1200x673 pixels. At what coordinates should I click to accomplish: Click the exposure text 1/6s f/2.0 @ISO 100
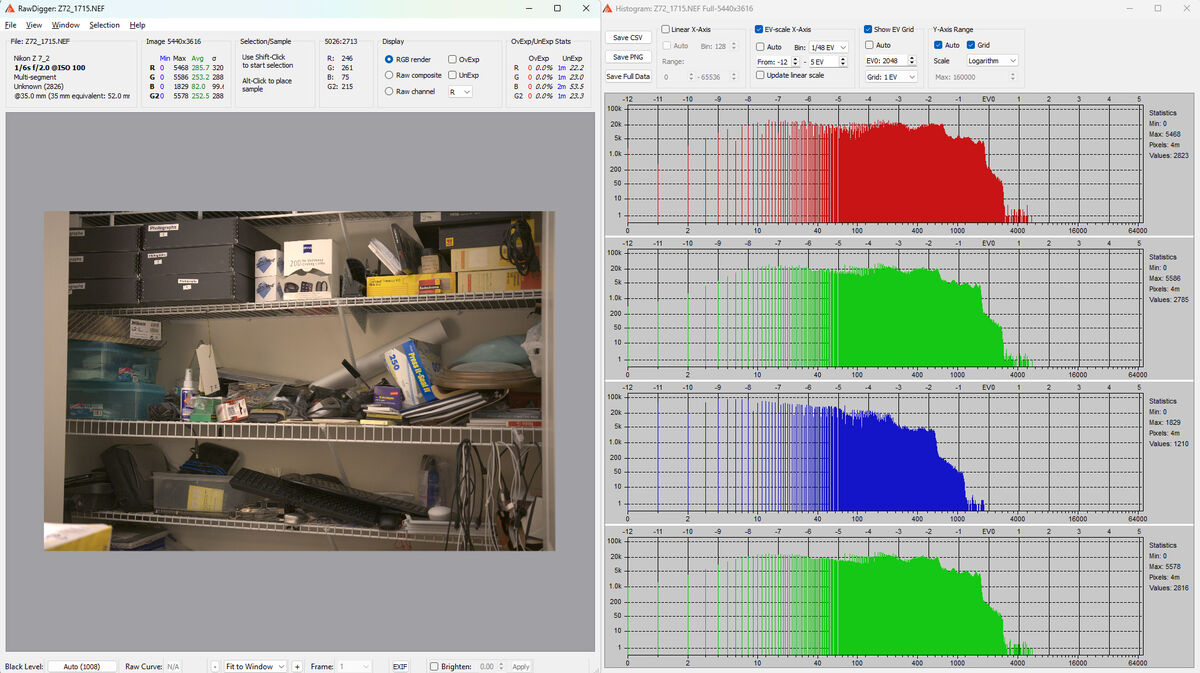click(51, 67)
